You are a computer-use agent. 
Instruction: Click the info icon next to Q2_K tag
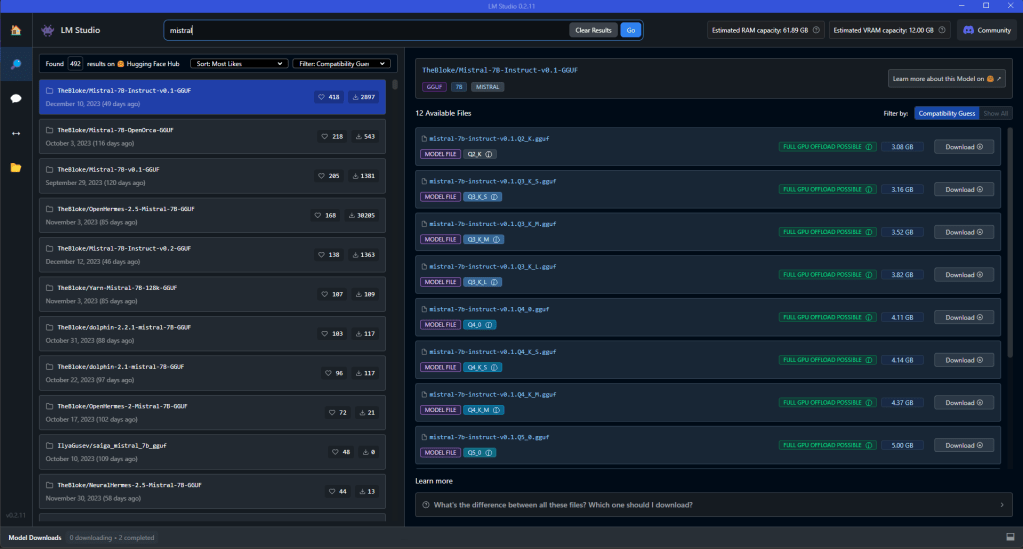[490, 154]
